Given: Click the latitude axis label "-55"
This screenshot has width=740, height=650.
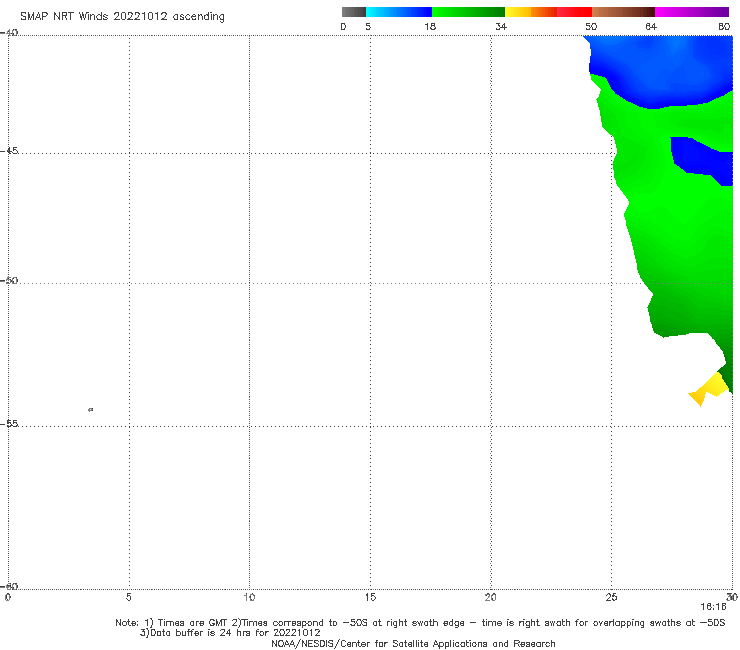Looking at the screenshot, I should (9, 423).
